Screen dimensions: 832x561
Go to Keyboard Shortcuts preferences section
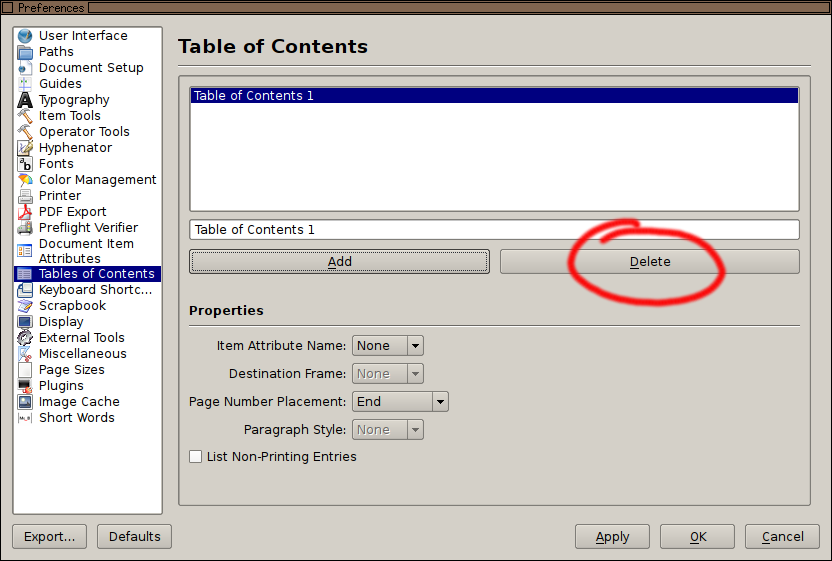[95, 290]
